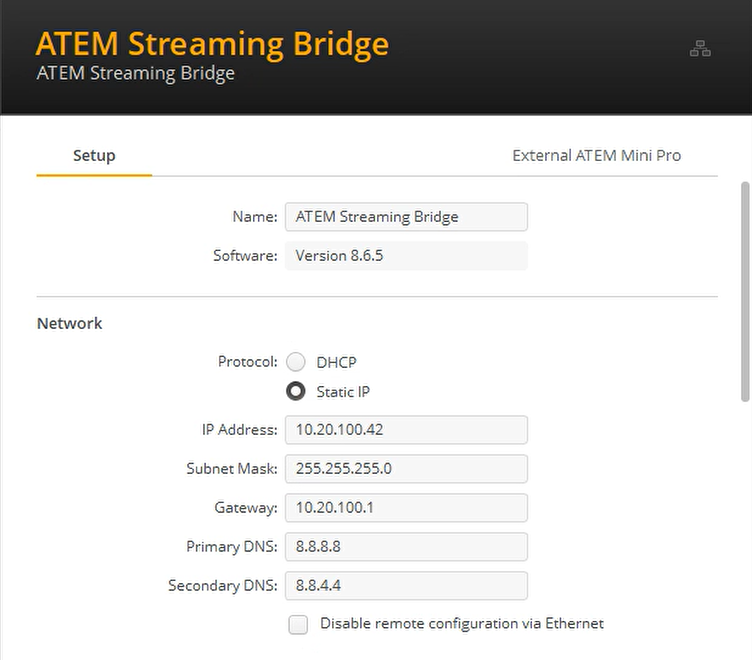This screenshot has width=752, height=660.
Task: Click the Gateway field showing 10.20.100.1
Action: (x=406, y=507)
